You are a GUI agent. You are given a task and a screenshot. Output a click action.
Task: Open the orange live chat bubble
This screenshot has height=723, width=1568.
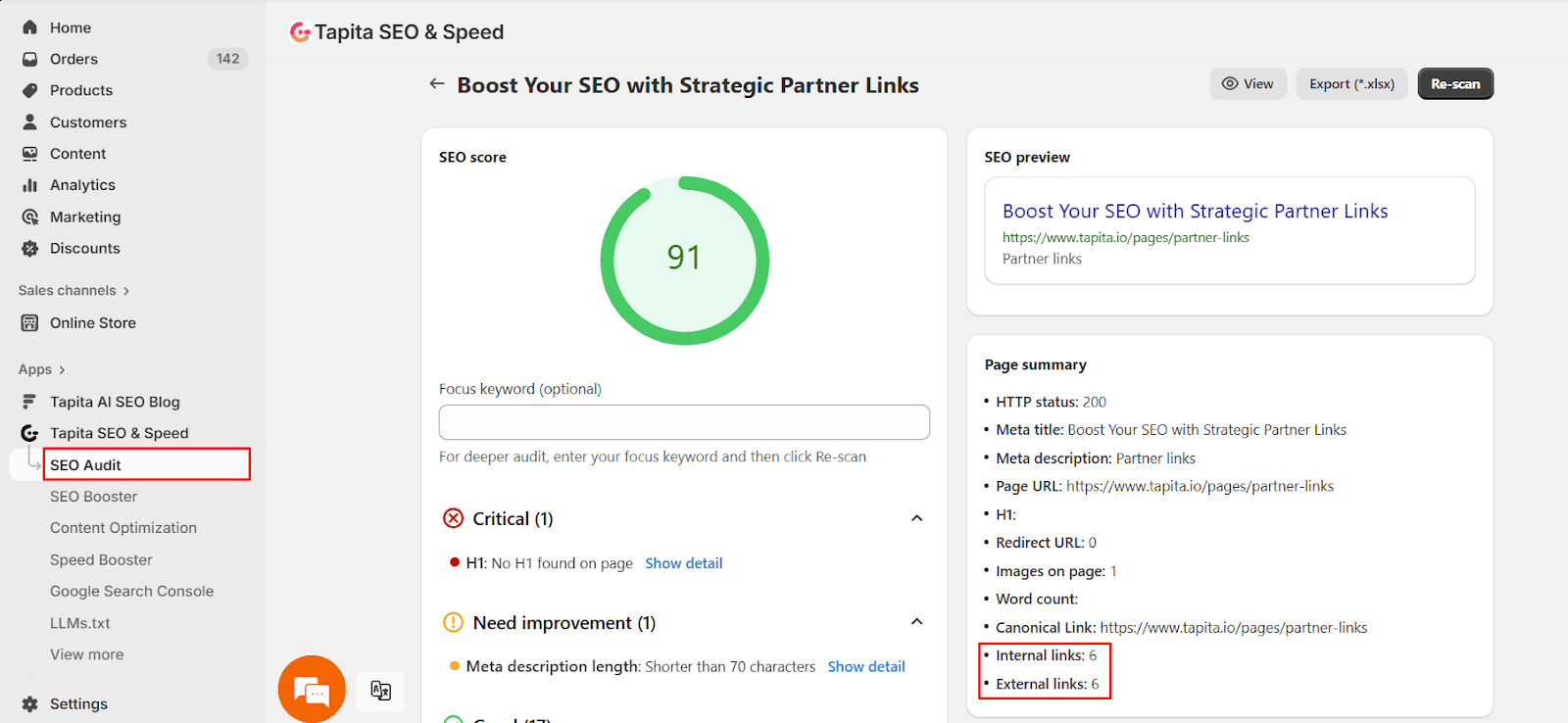point(312,689)
